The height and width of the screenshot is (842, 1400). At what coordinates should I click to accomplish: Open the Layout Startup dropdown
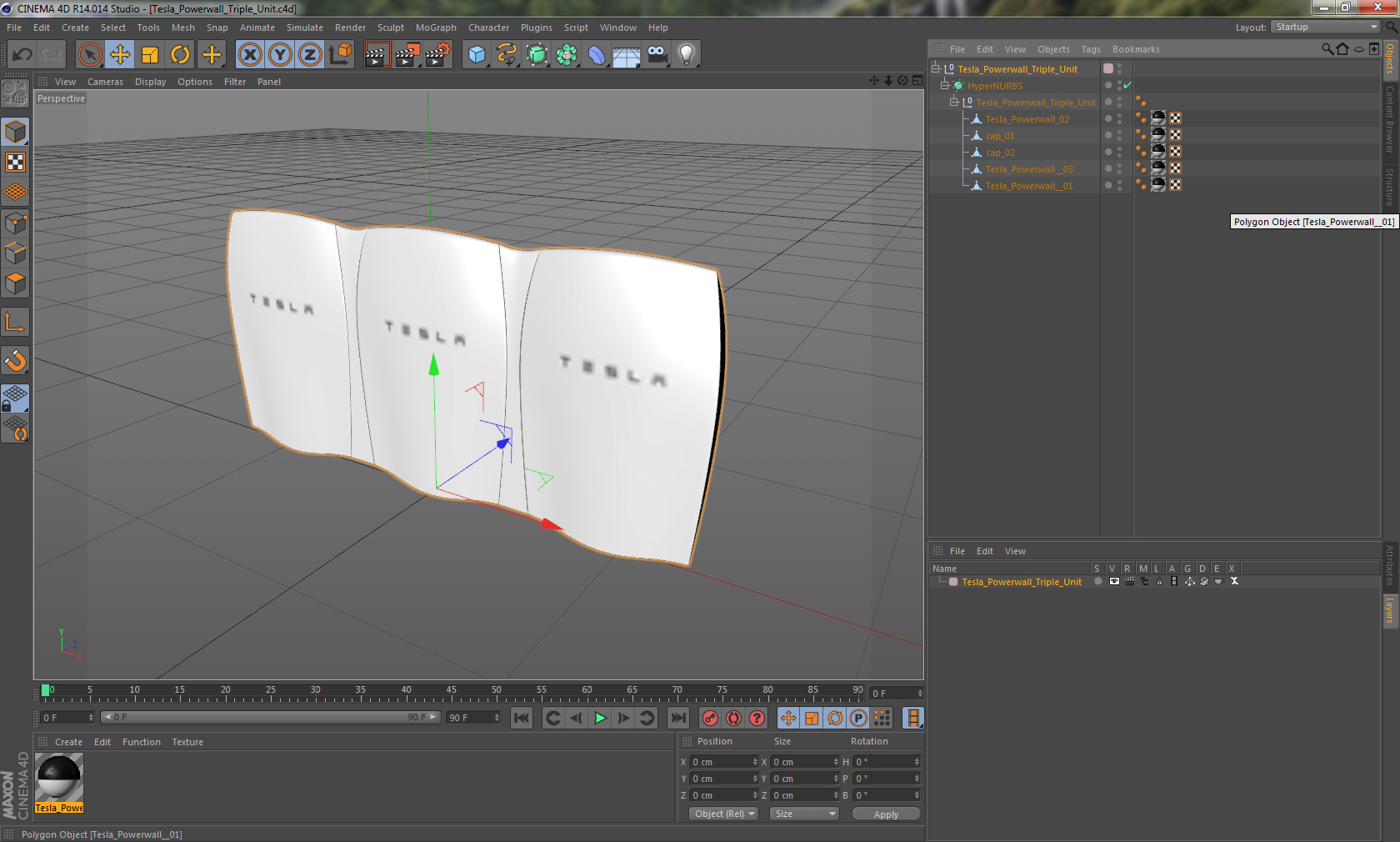pos(1326,27)
